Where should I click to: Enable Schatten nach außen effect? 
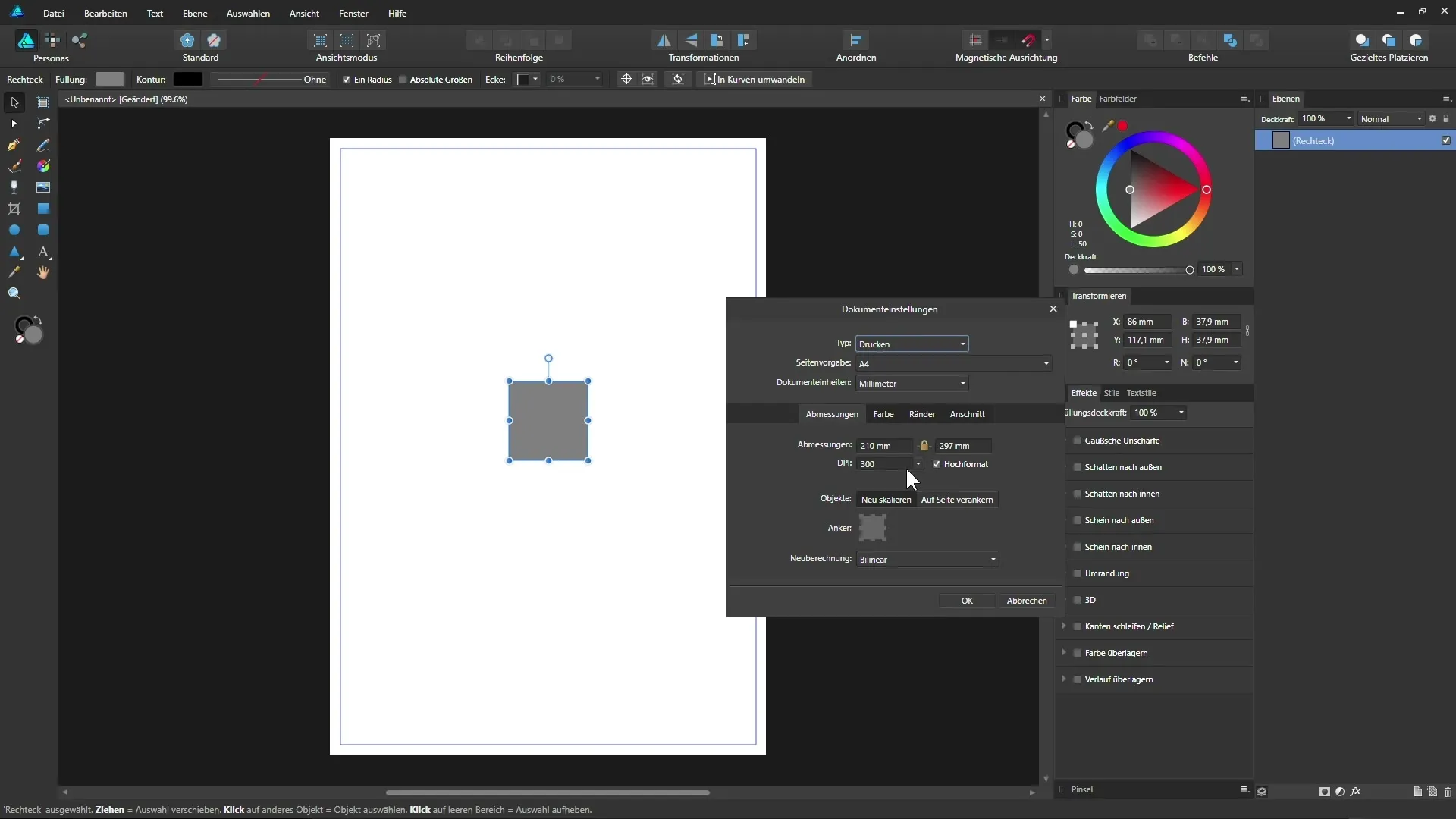(1077, 467)
